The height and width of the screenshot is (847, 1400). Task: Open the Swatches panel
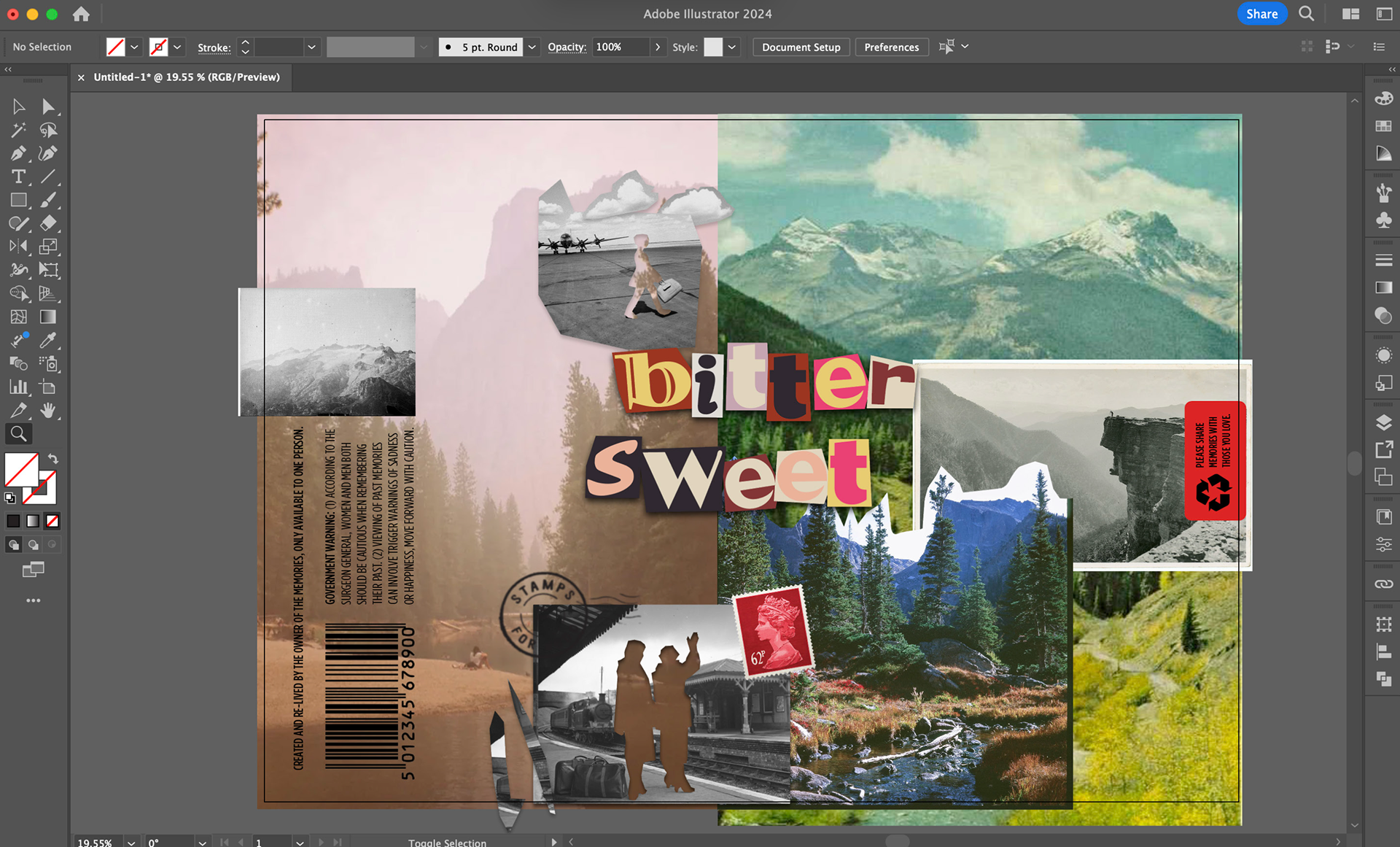tap(1383, 126)
